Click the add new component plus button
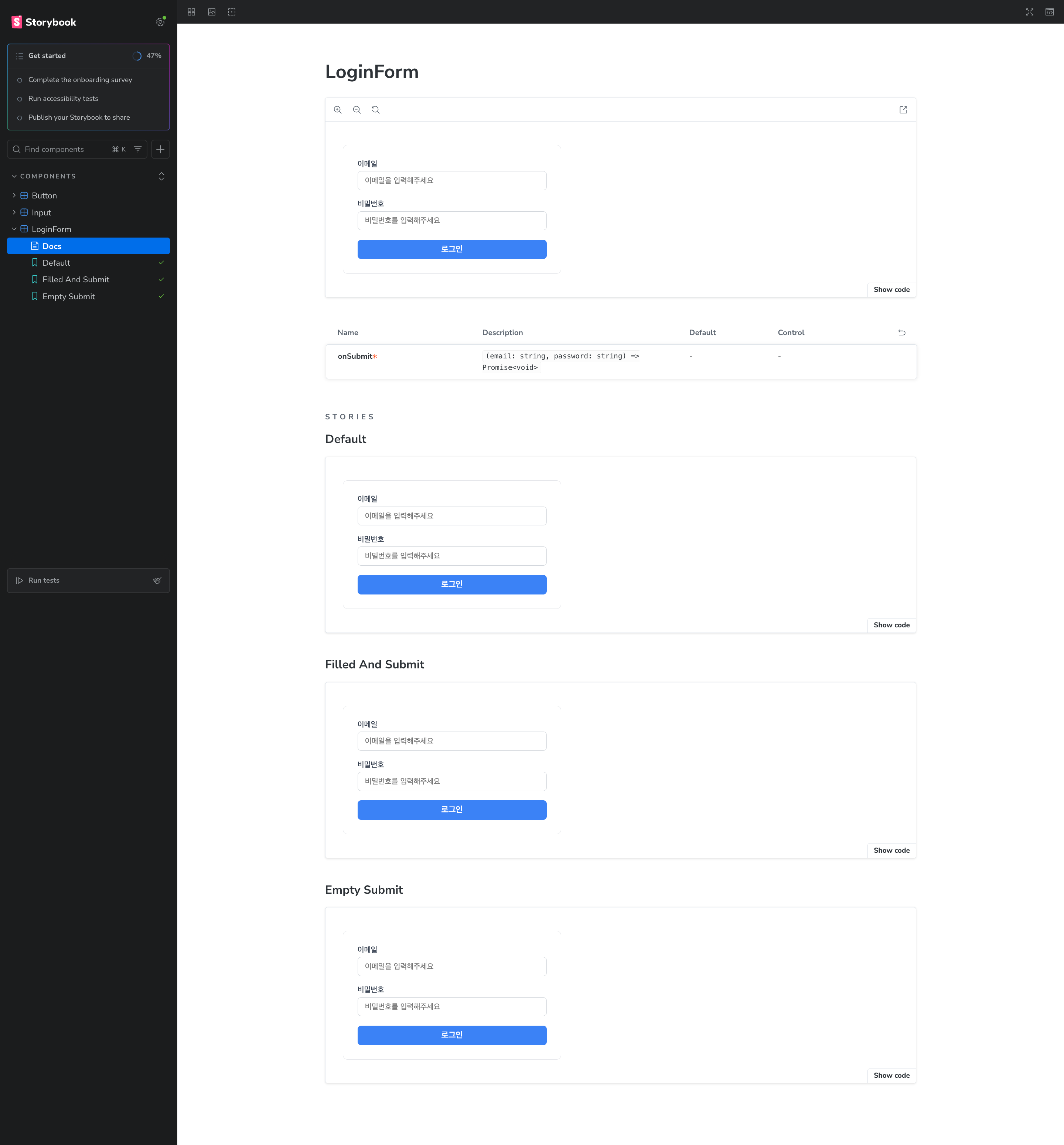Viewport: 1064px width, 1145px height. coord(161,149)
